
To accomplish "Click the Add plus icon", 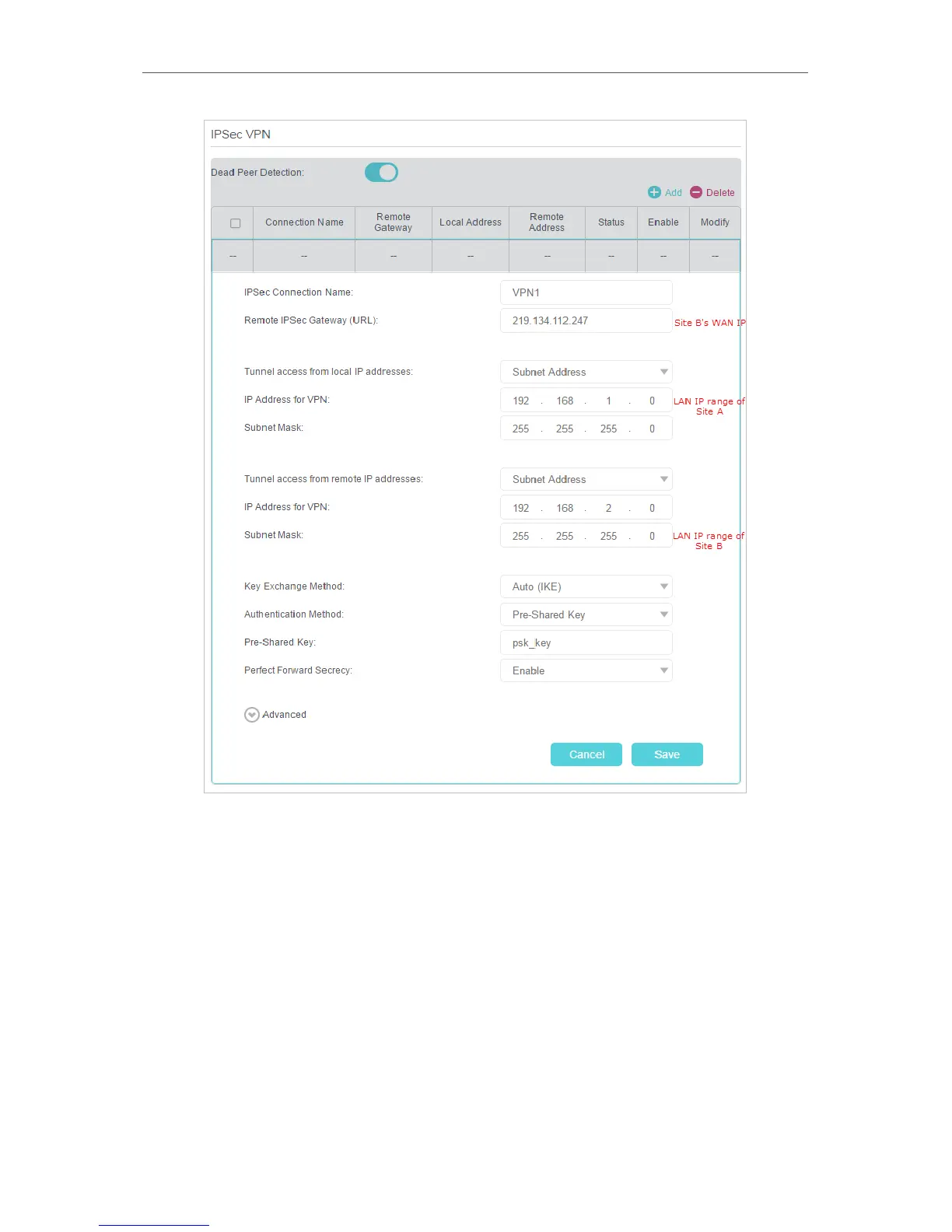I will [x=654, y=192].
